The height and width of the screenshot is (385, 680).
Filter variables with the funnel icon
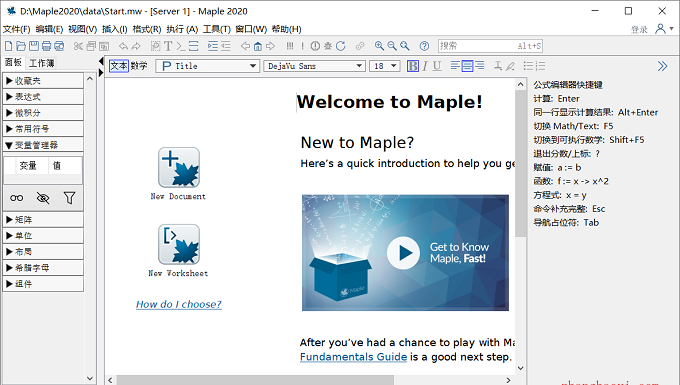(x=69, y=198)
